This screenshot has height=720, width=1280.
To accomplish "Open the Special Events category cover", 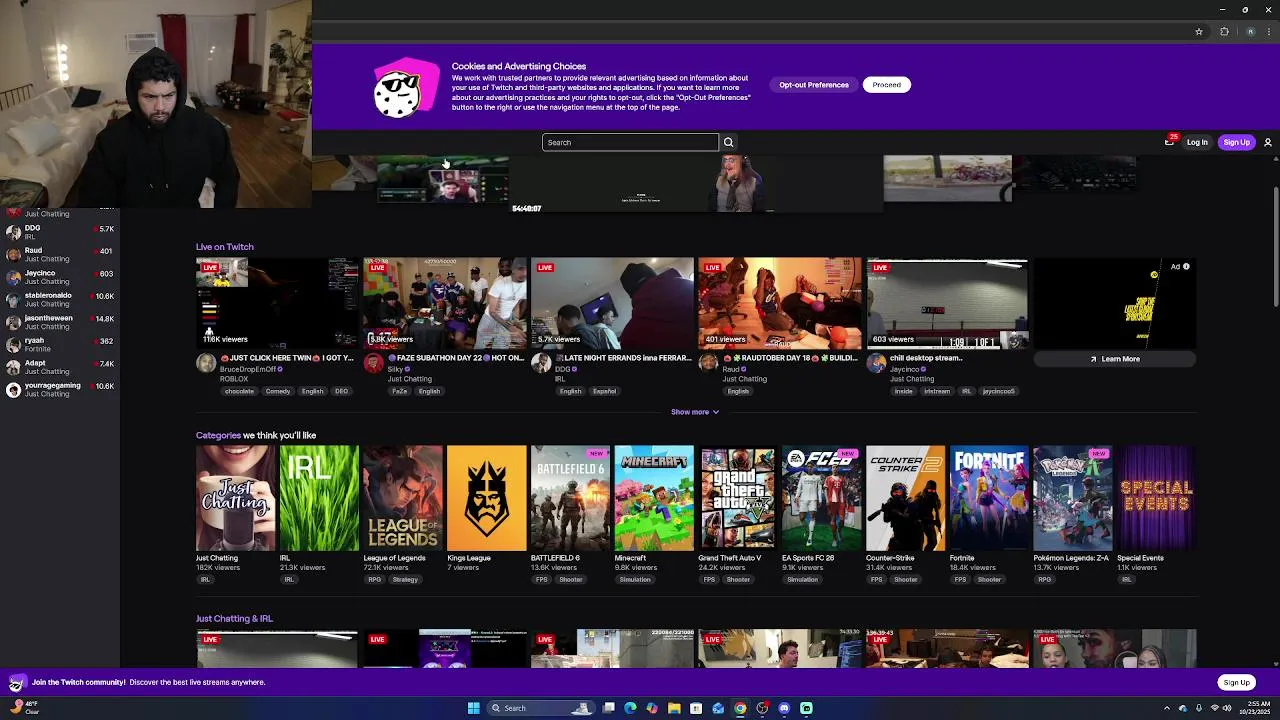I will [x=1157, y=498].
